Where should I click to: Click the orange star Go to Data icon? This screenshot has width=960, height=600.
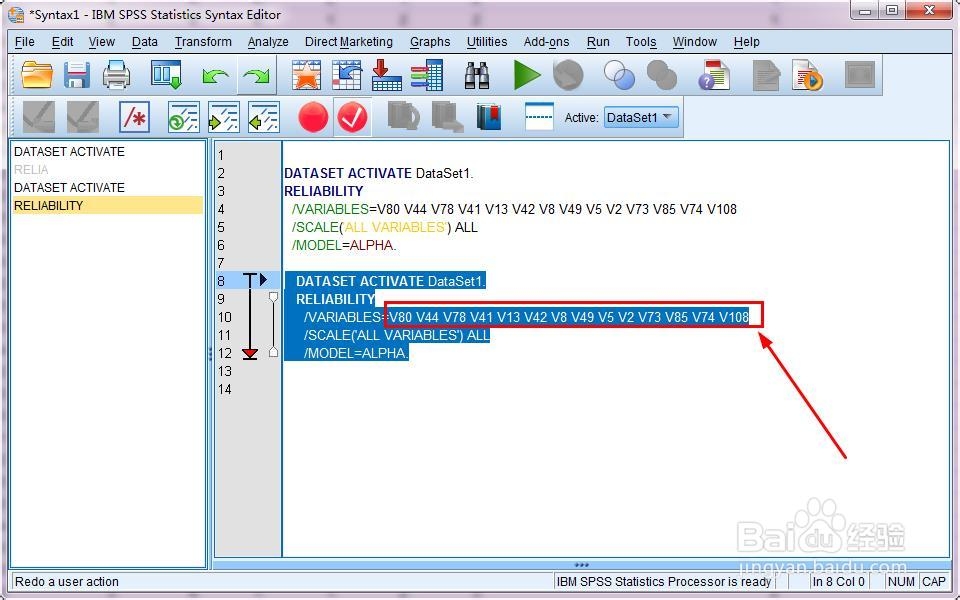[x=306, y=75]
